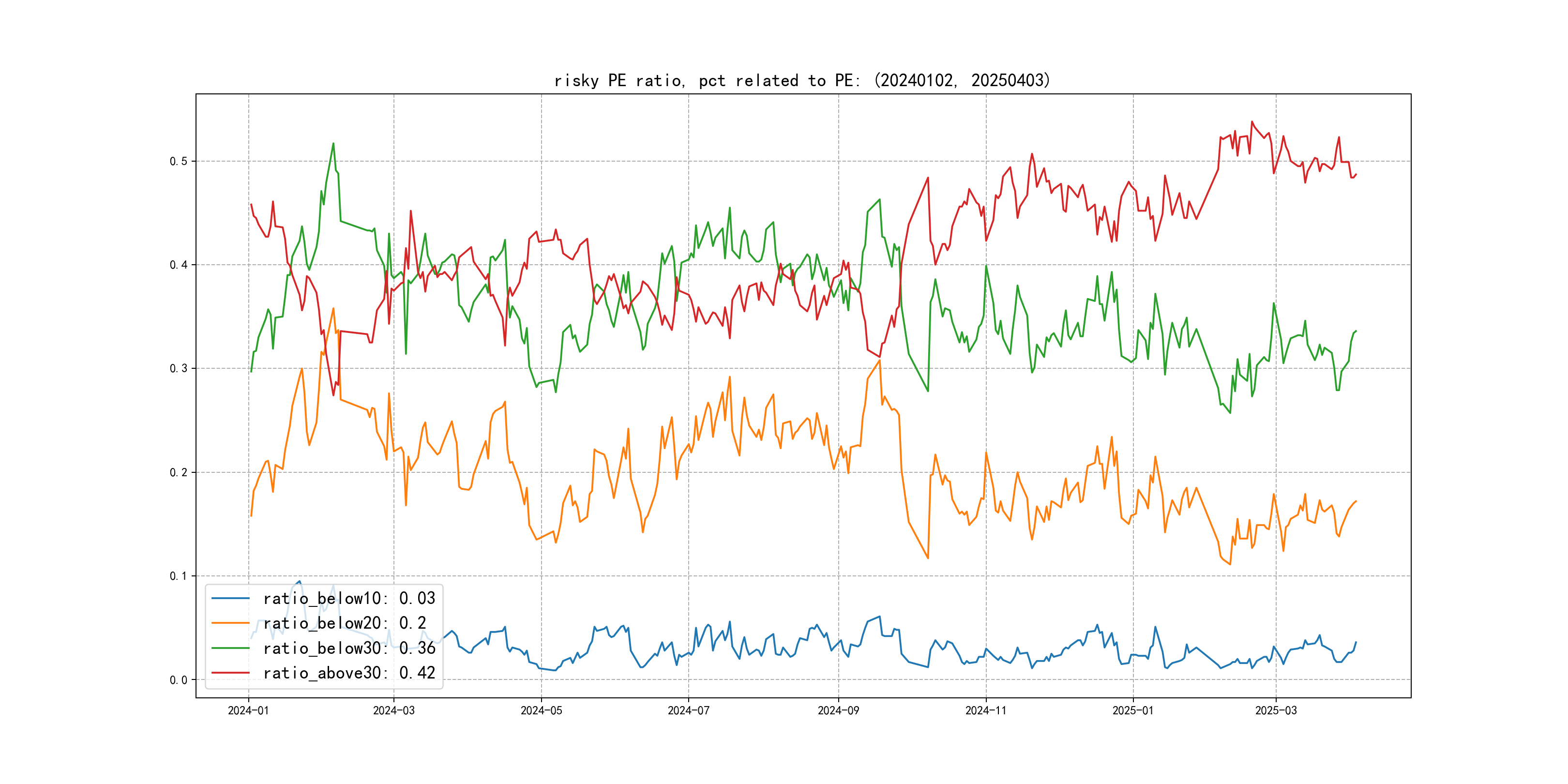Click the 2025-03 x-axis tick label
This screenshot has width=1568, height=784.
tap(1276, 710)
